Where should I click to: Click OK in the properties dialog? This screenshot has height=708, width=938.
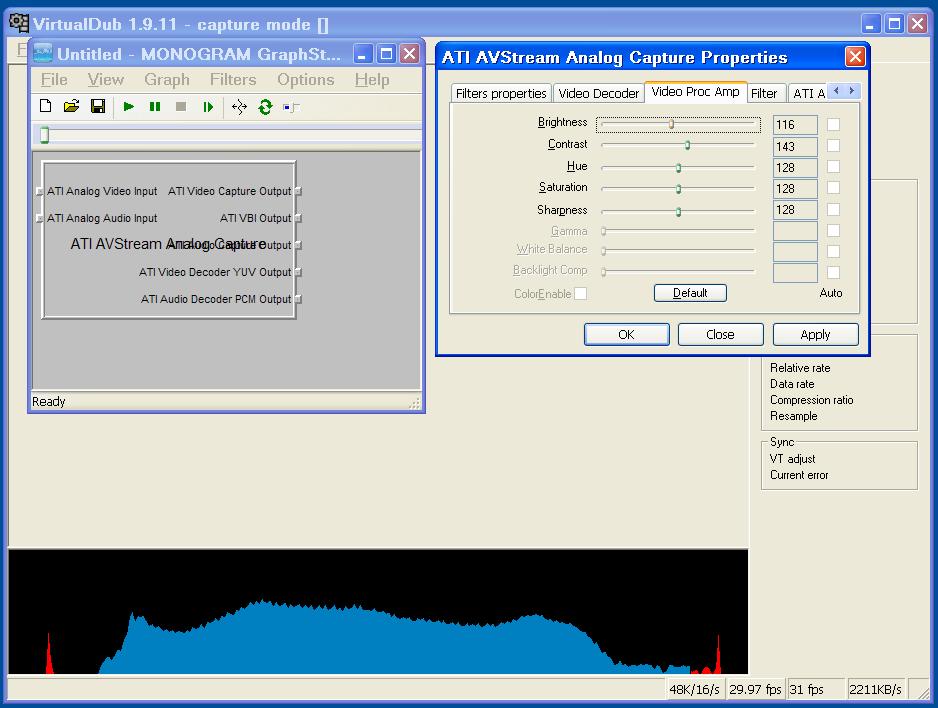(x=626, y=334)
